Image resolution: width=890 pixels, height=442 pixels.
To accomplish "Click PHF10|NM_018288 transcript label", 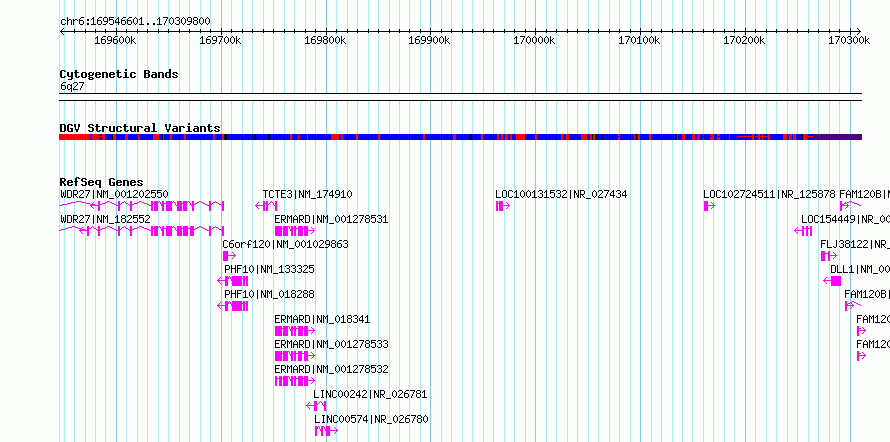I will (269, 294).
